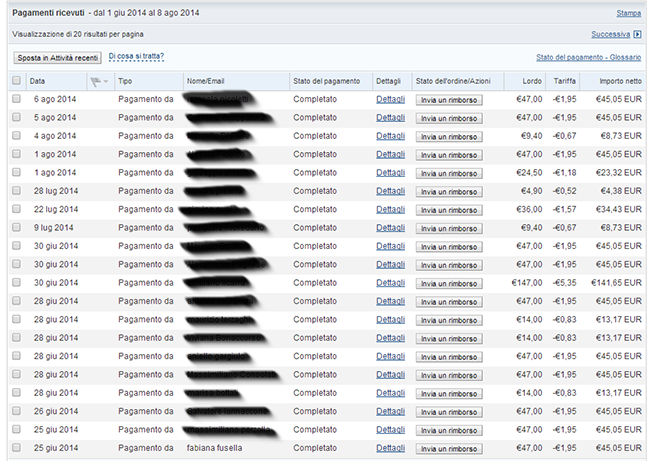The width and height of the screenshot is (650, 461).
Task: Click the Tipo column header
Action: click(x=125, y=81)
